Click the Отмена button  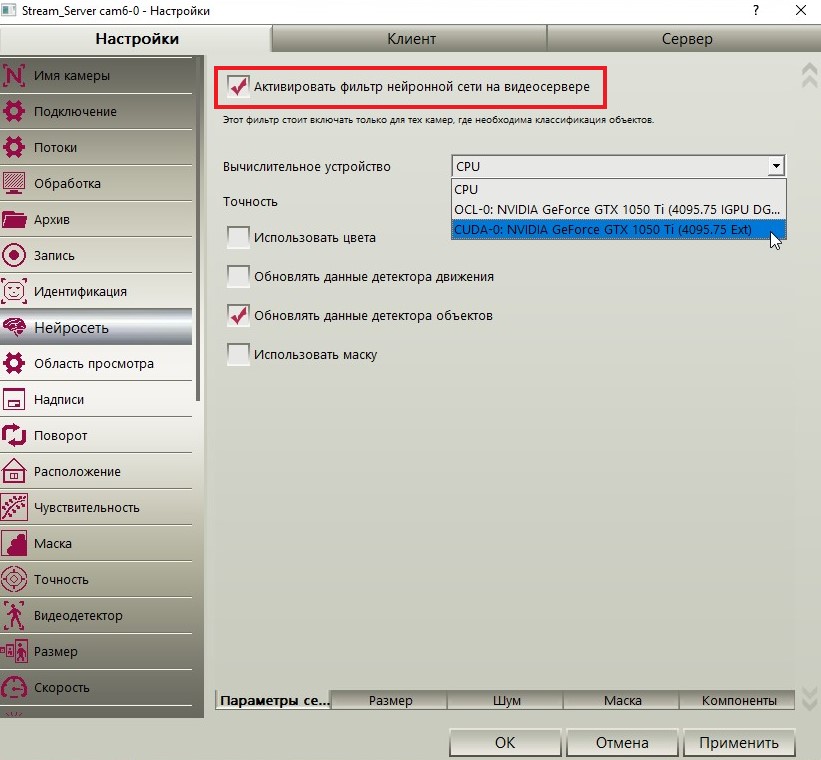click(622, 743)
